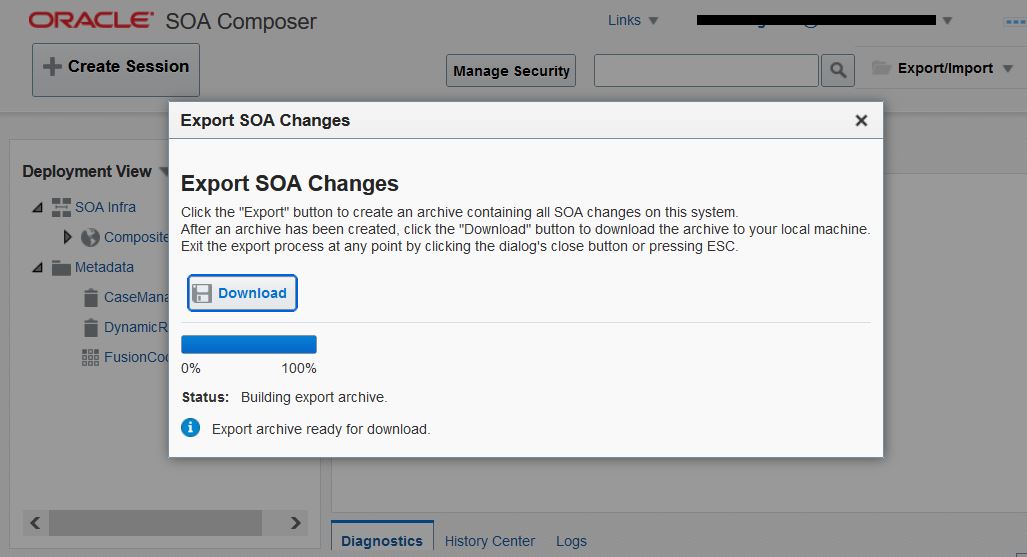Expand the Composites tree node
The height and width of the screenshot is (557, 1027).
pos(67,237)
